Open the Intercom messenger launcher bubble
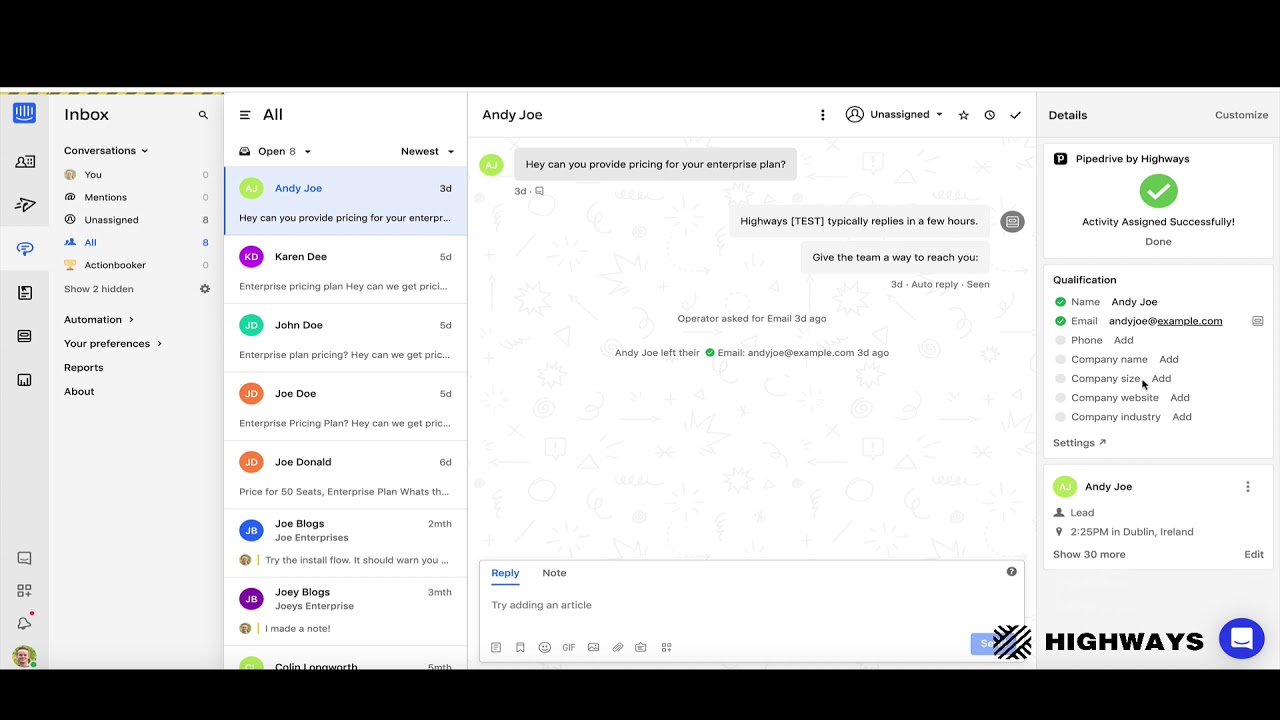The image size is (1280, 720). [1242, 639]
